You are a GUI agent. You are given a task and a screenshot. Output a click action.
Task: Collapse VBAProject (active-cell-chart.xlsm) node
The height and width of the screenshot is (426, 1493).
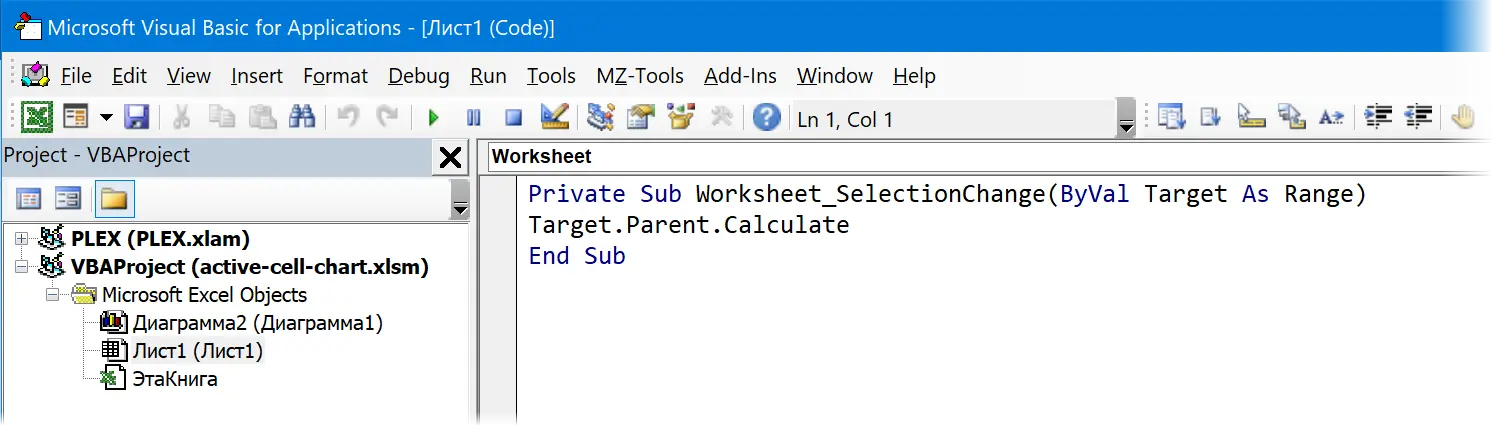(22, 267)
